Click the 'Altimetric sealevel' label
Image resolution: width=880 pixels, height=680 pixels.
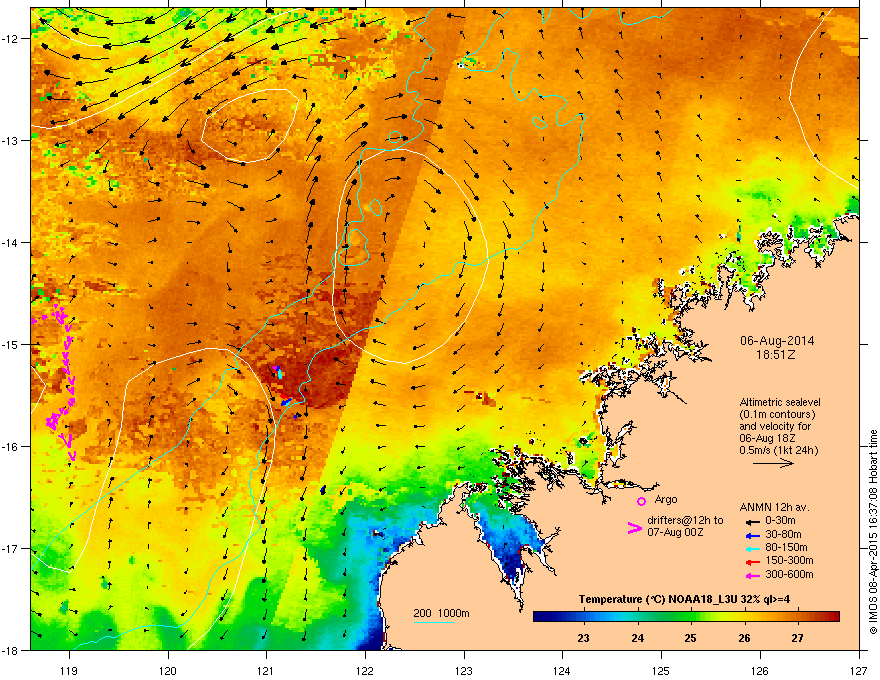pos(780,402)
